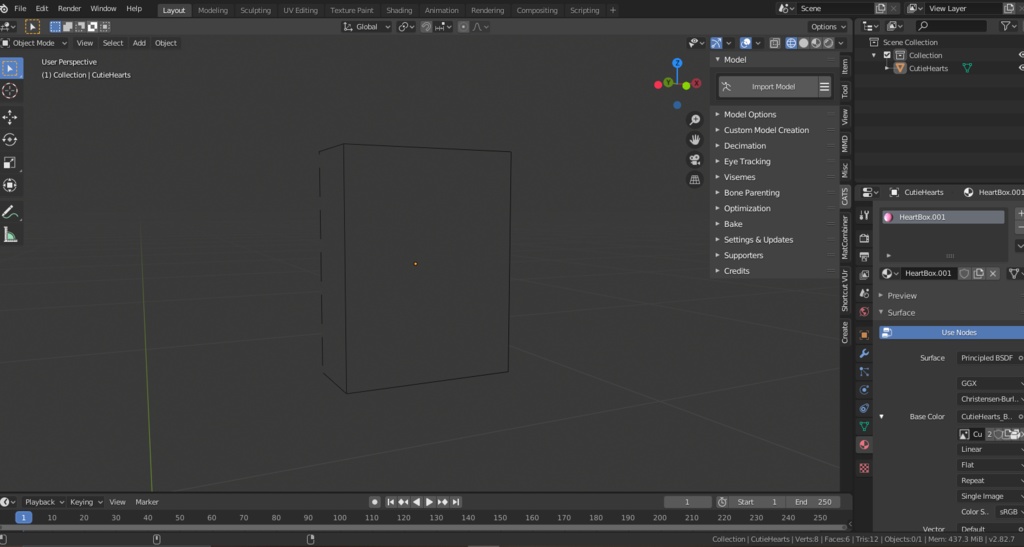Select the Transform tool
The image size is (1024, 547).
10,185
